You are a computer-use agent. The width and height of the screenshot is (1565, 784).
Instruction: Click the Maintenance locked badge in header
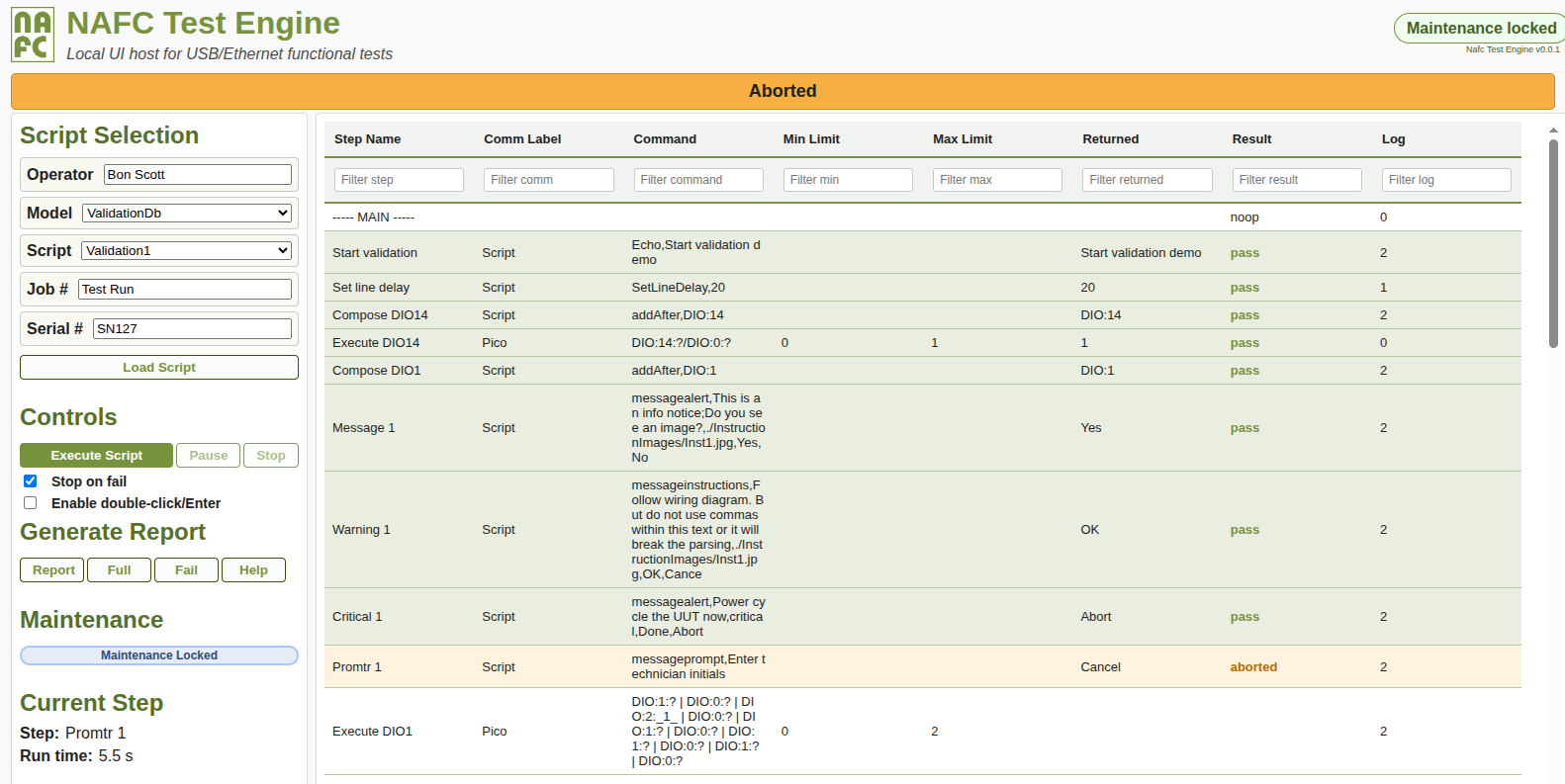tap(1480, 29)
